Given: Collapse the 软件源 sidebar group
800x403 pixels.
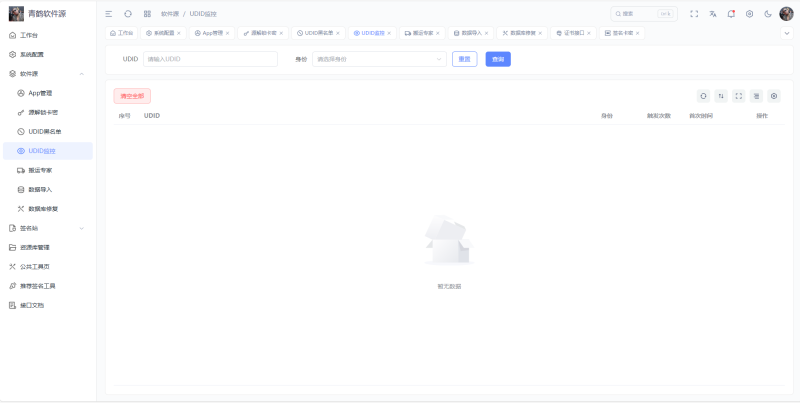Looking at the screenshot, I should (x=48, y=74).
